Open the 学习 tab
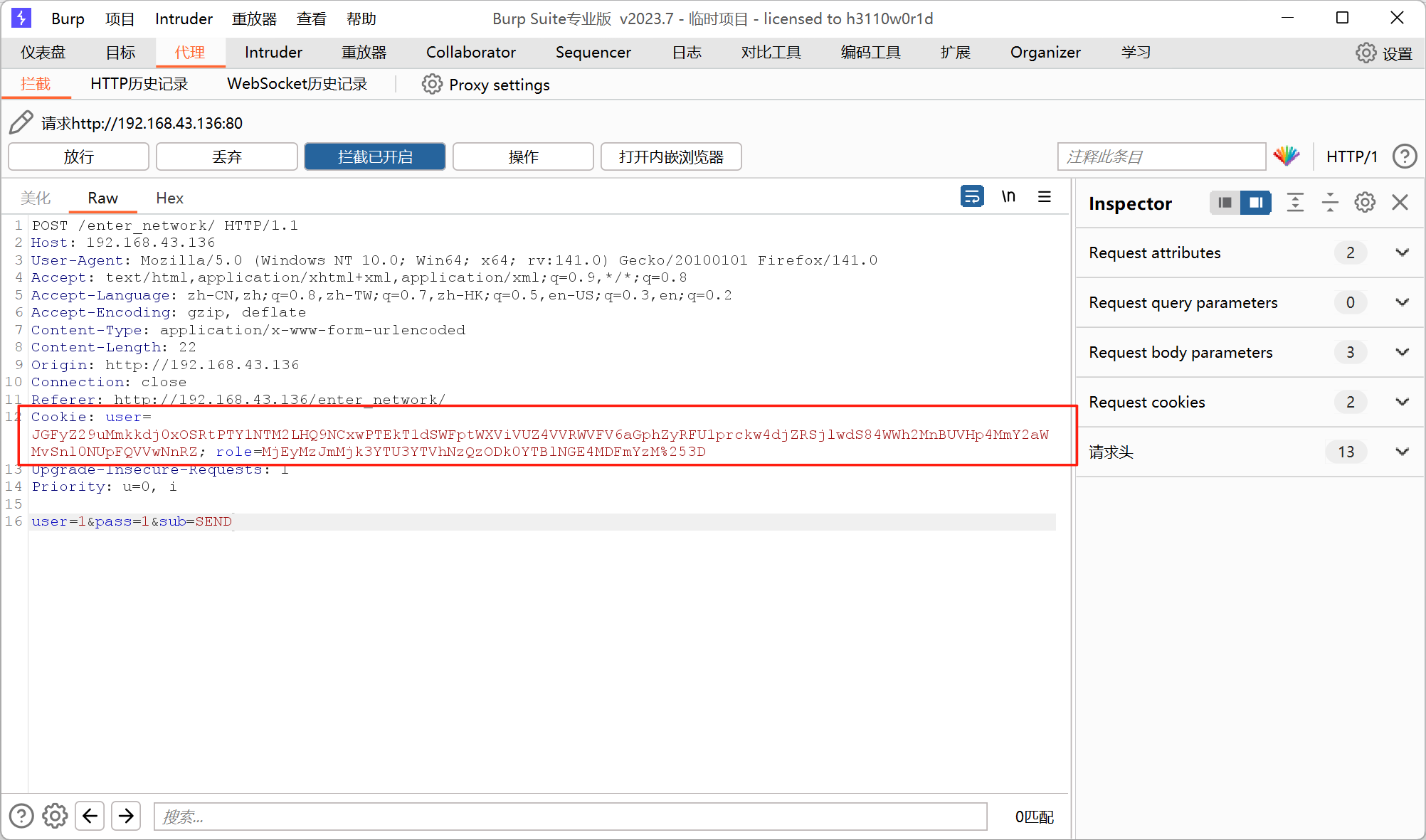This screenshot has width=1426, height=840. 1136,53
